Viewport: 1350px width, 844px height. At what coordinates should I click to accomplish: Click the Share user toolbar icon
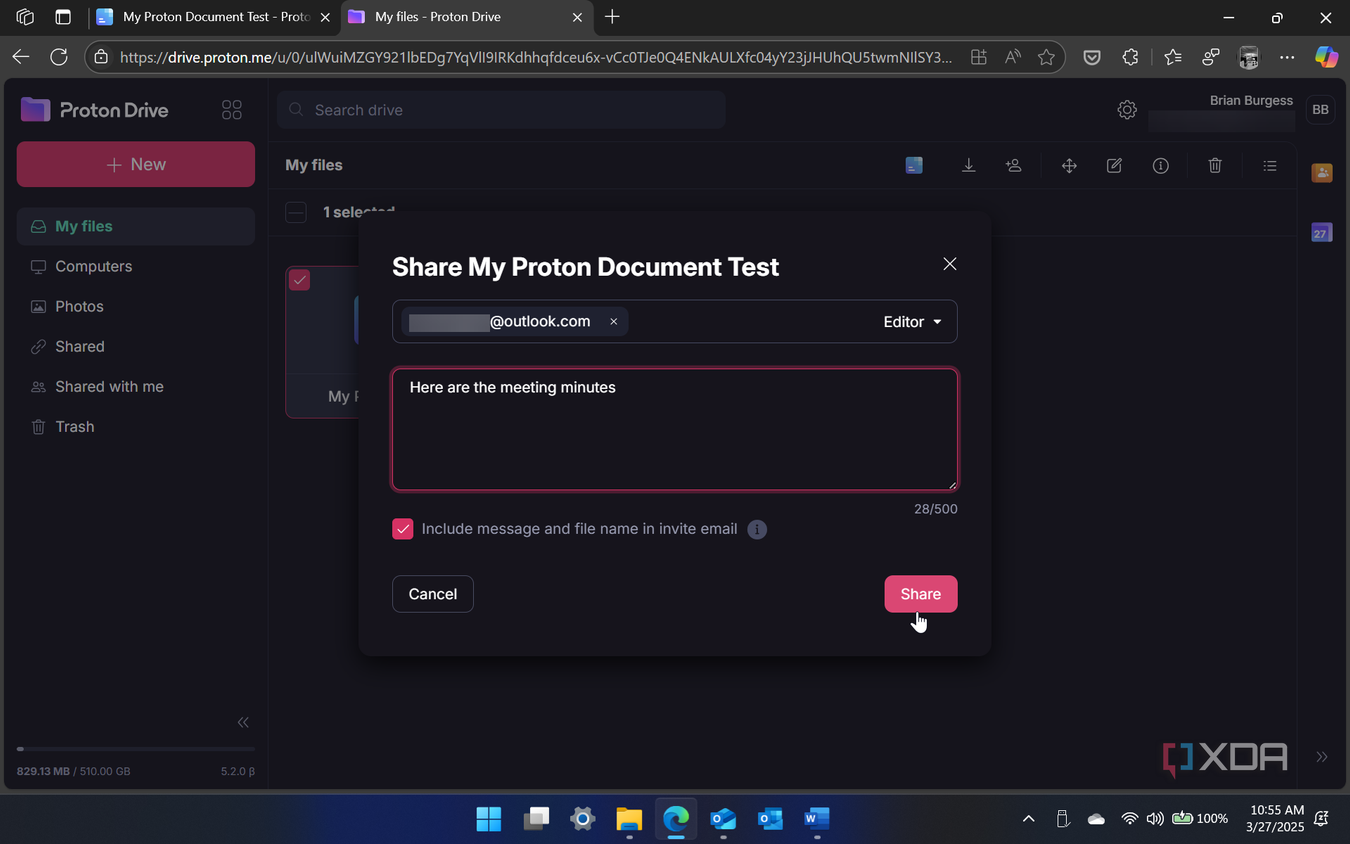click(x=1014, y=166)
